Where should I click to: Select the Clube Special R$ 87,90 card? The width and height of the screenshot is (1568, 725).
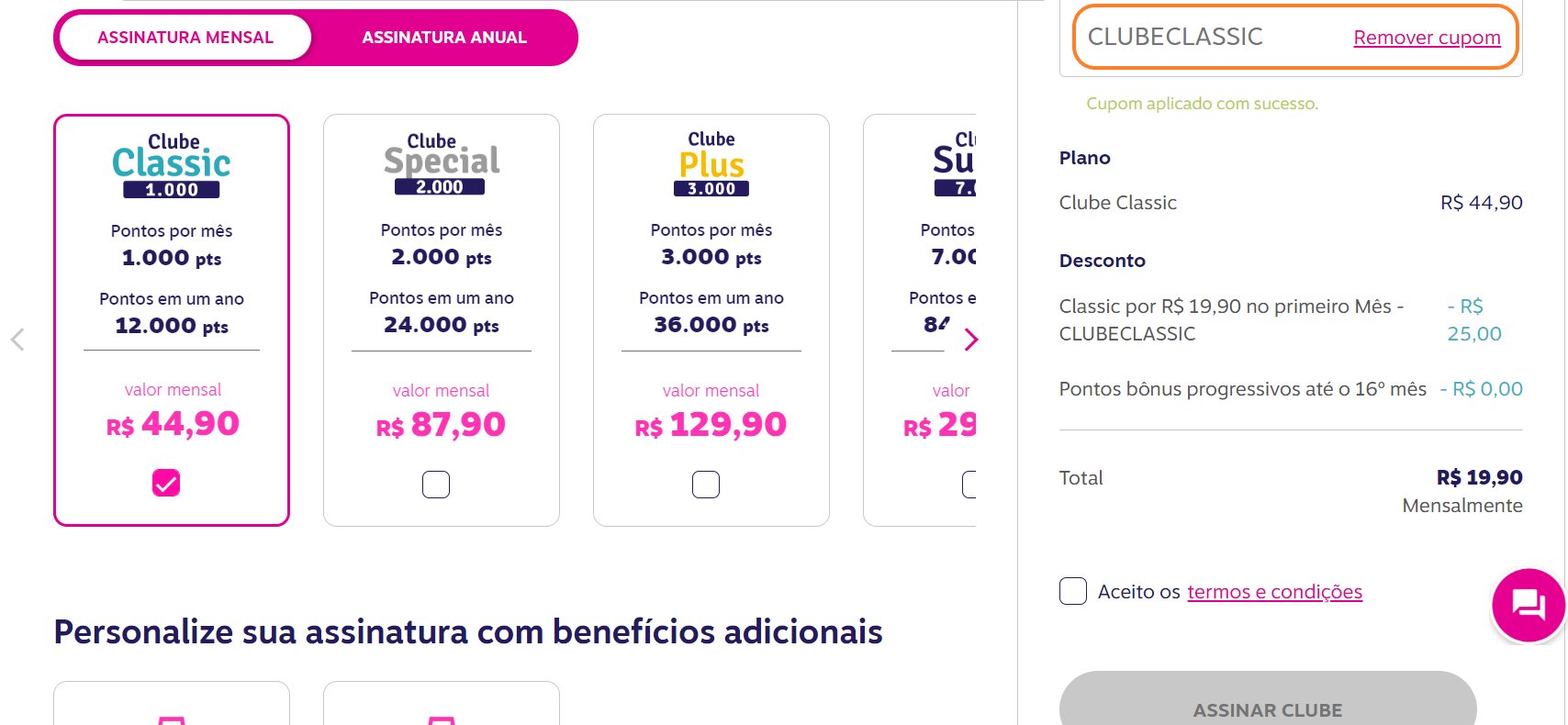(x=442, y=320)
